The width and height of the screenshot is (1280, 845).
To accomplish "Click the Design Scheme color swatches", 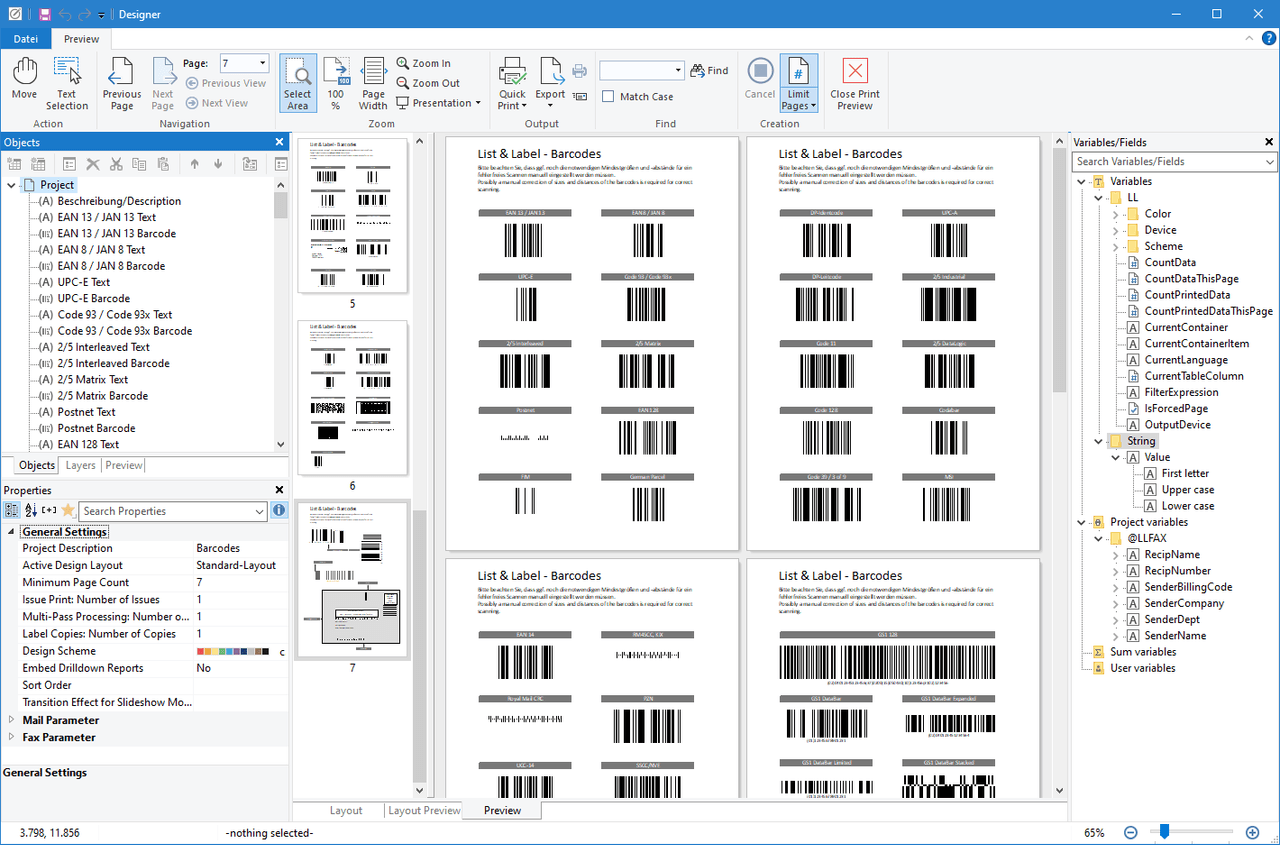I will 233,652.
